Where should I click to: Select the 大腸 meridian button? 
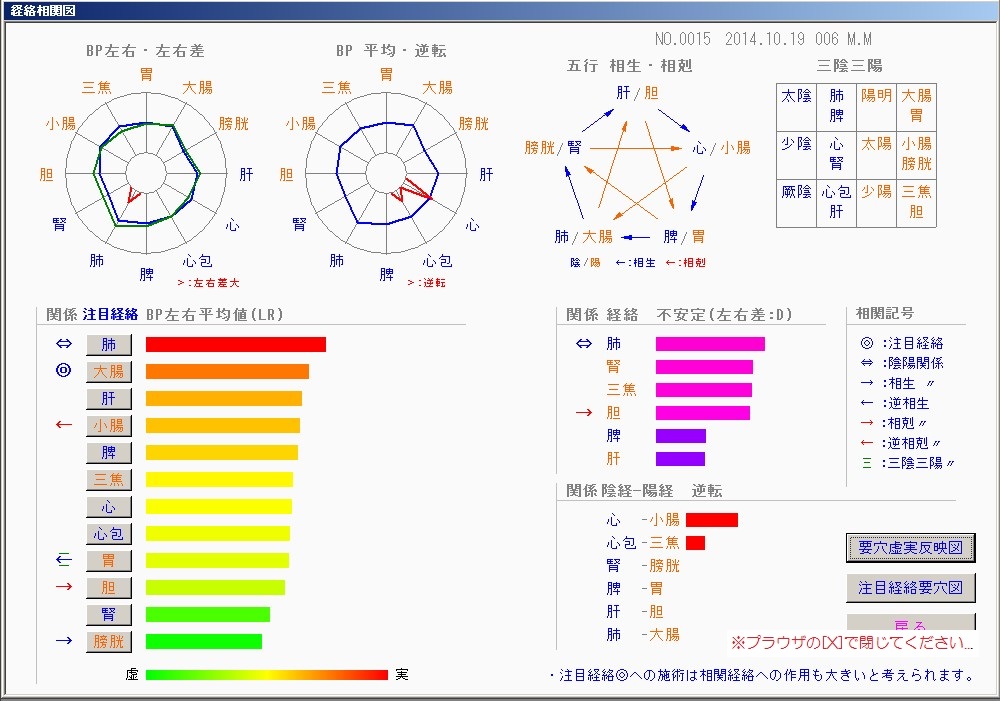(109, 372)
